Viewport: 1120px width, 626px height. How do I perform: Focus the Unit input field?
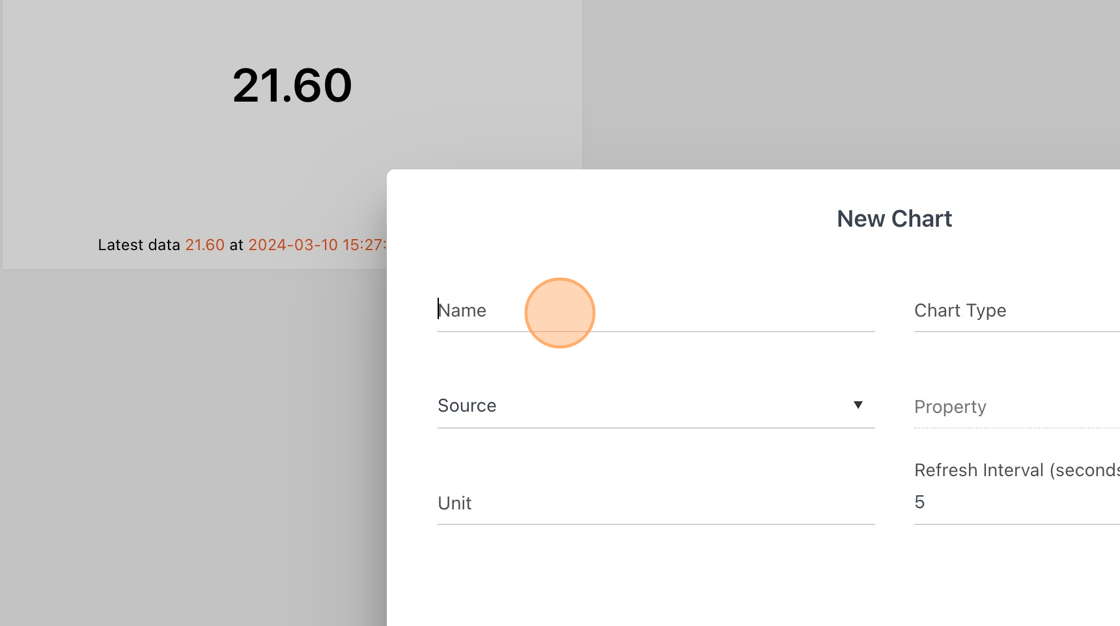(x=656, y=502)
